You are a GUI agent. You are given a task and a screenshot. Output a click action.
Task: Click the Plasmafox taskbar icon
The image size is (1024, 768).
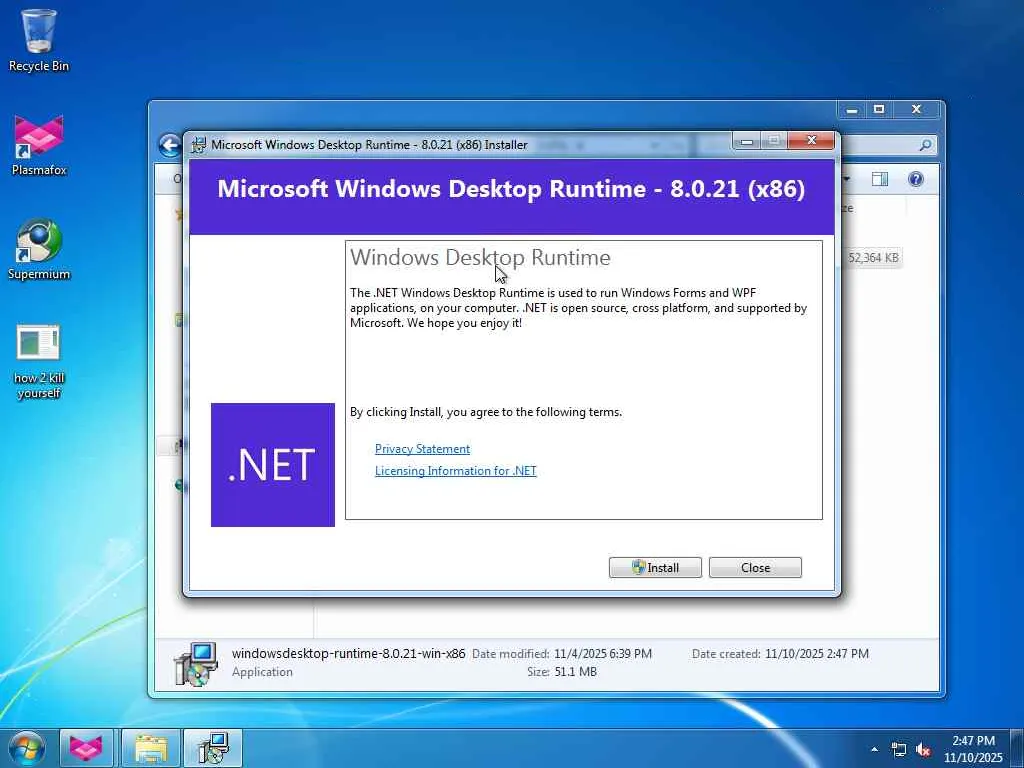[x=86, y=748]
